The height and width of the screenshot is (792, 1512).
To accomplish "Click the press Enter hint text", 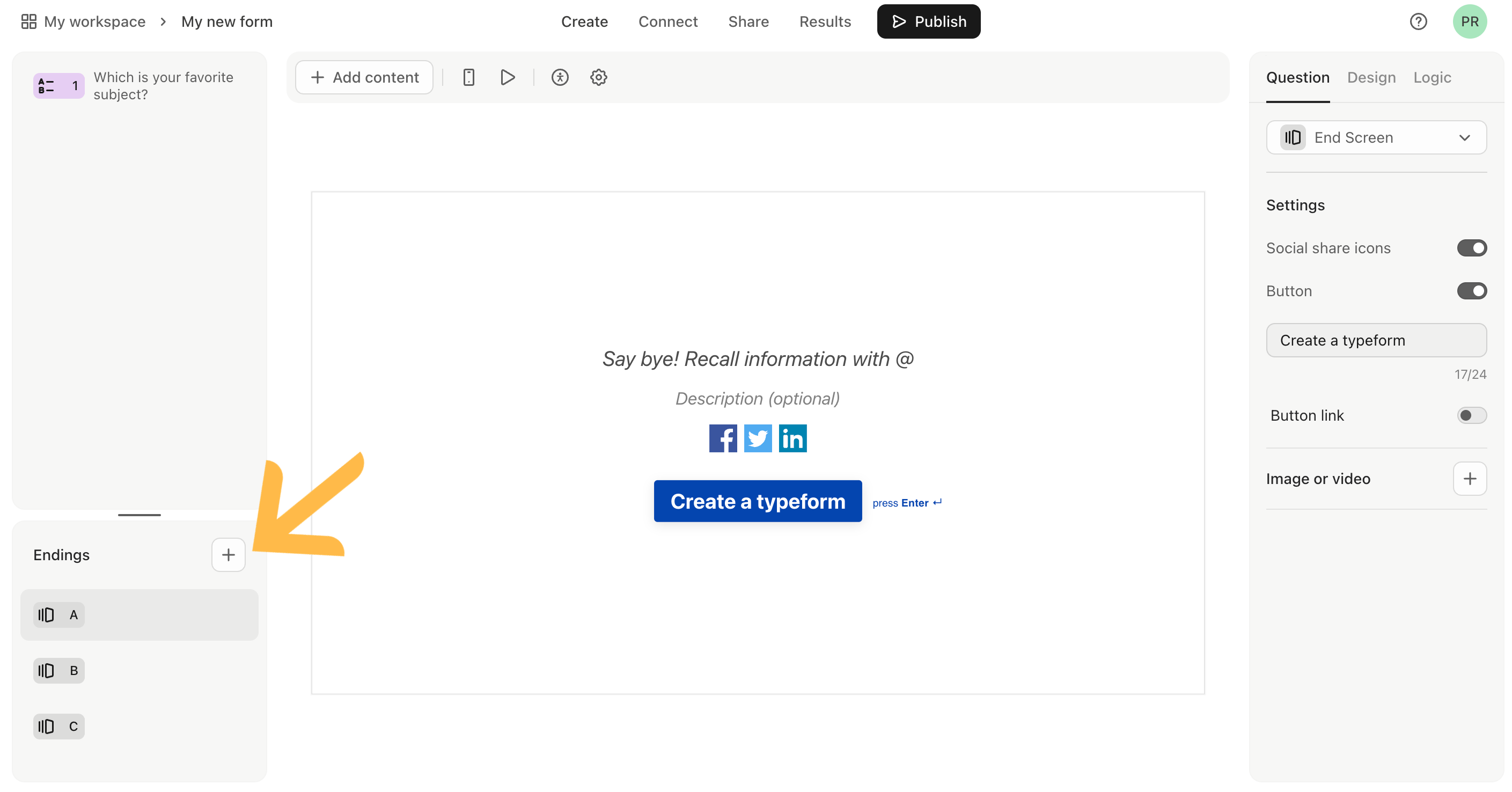I will 907,503.
